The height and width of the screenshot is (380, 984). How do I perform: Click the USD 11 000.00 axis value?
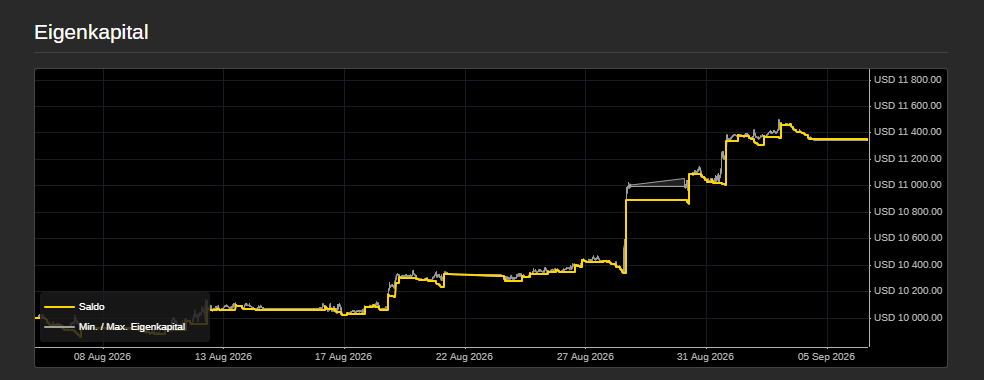coord(908,185)
